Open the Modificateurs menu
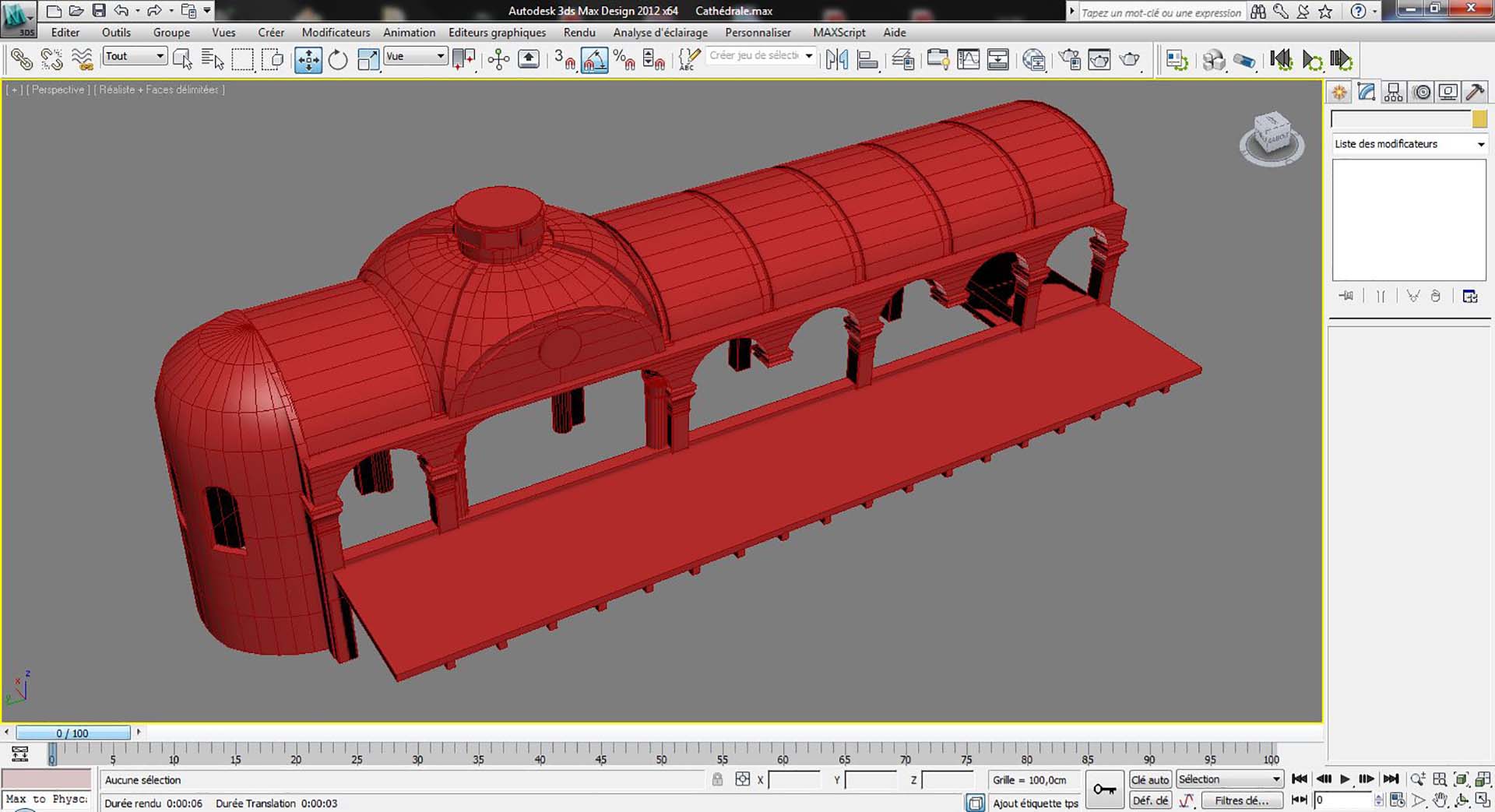1495x812 pixels. point(336,33)
